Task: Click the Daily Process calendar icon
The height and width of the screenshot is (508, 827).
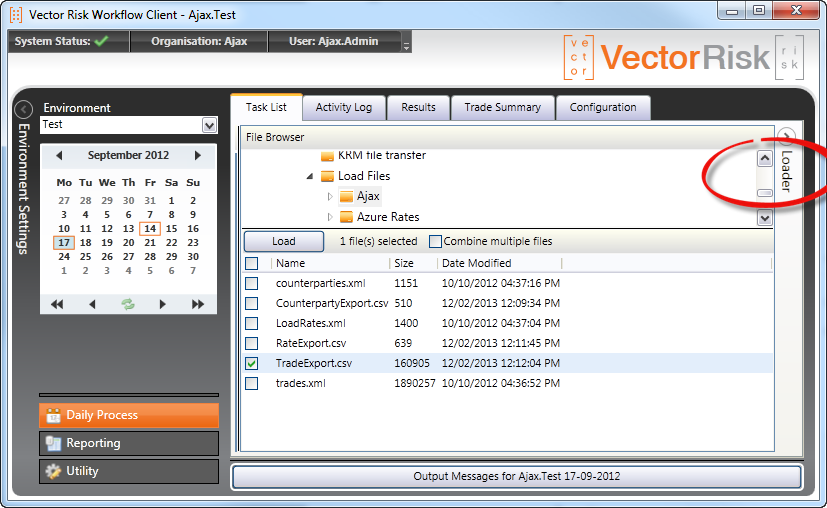Action: [53, 416]
